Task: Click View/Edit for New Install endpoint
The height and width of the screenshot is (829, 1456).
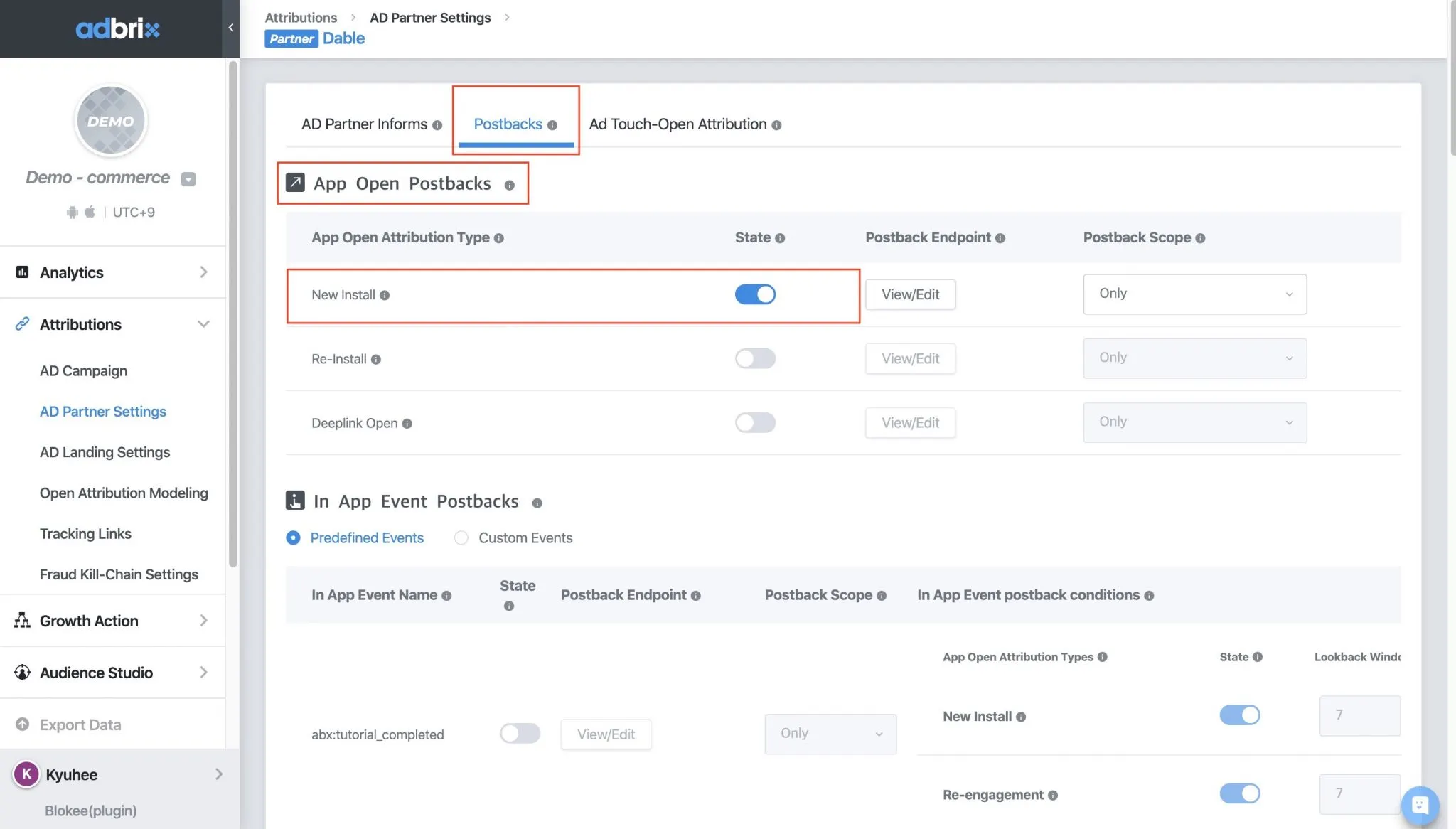Action: pyautogui.click(x=910, y=294)
